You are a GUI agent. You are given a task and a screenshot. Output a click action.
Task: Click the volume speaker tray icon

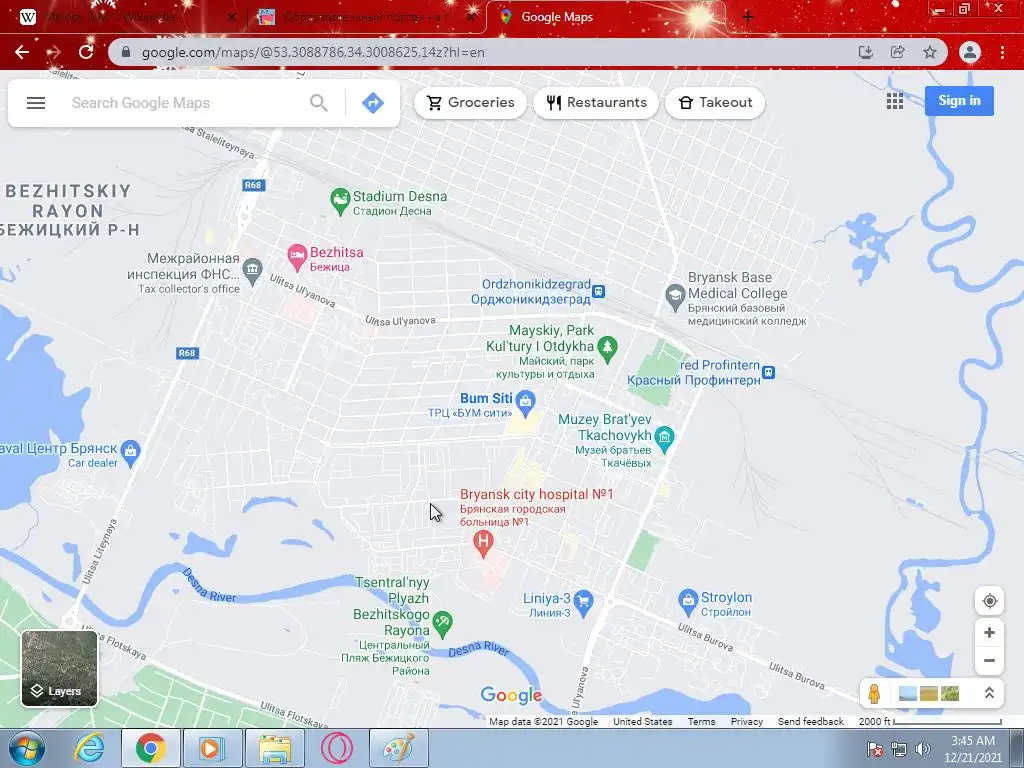point(922,749)
